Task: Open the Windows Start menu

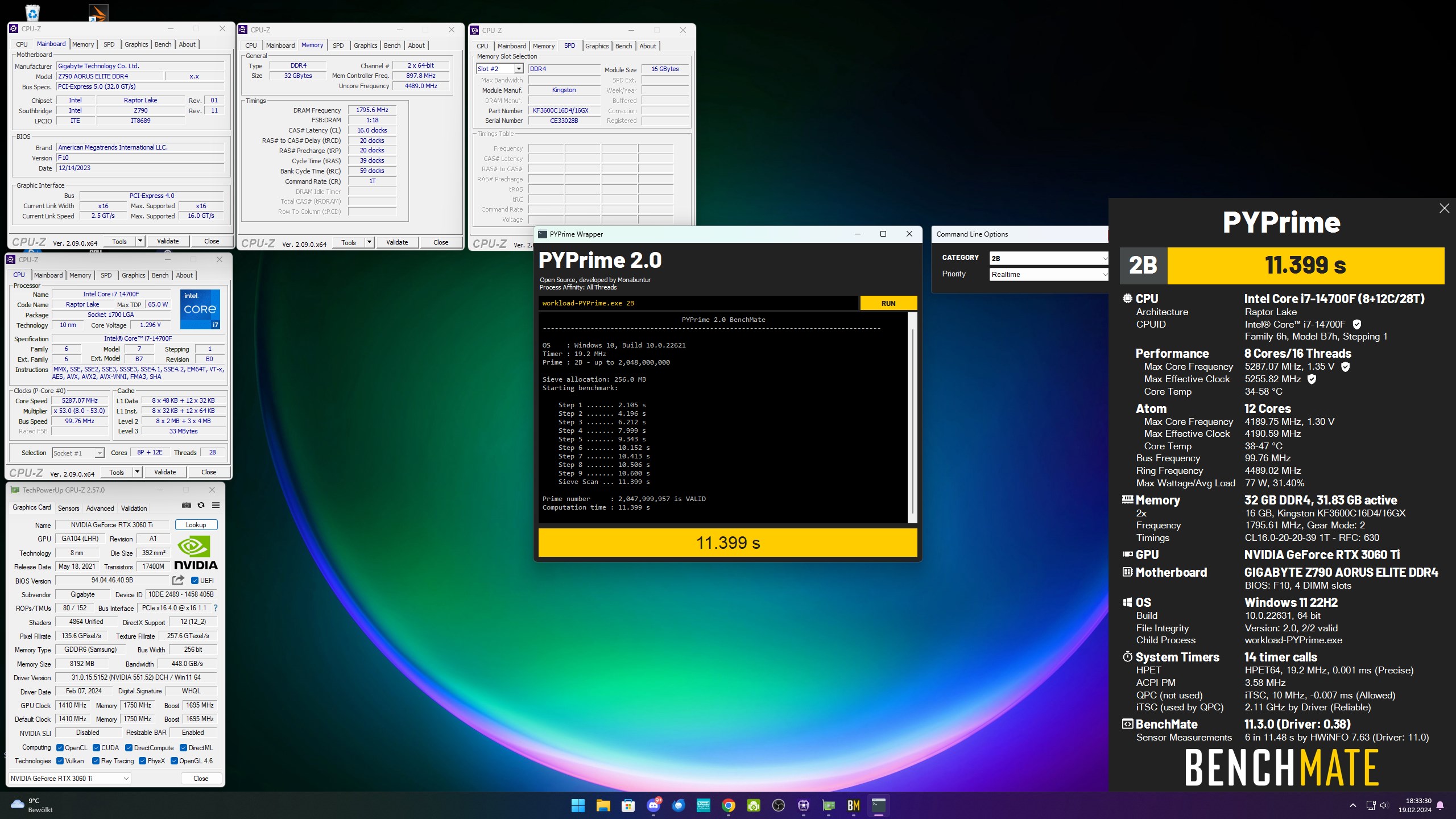Action: (x=578, y=805)
